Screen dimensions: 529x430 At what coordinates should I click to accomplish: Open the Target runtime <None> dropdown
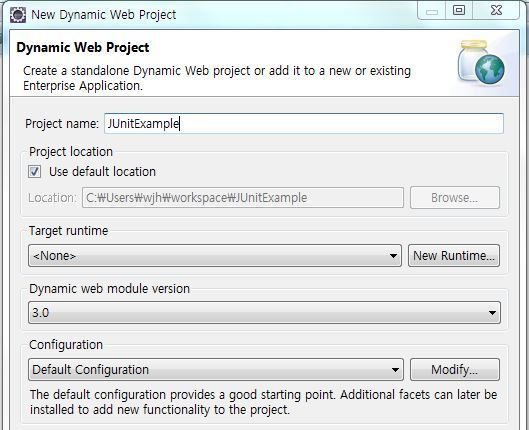(x=215, y=256)
